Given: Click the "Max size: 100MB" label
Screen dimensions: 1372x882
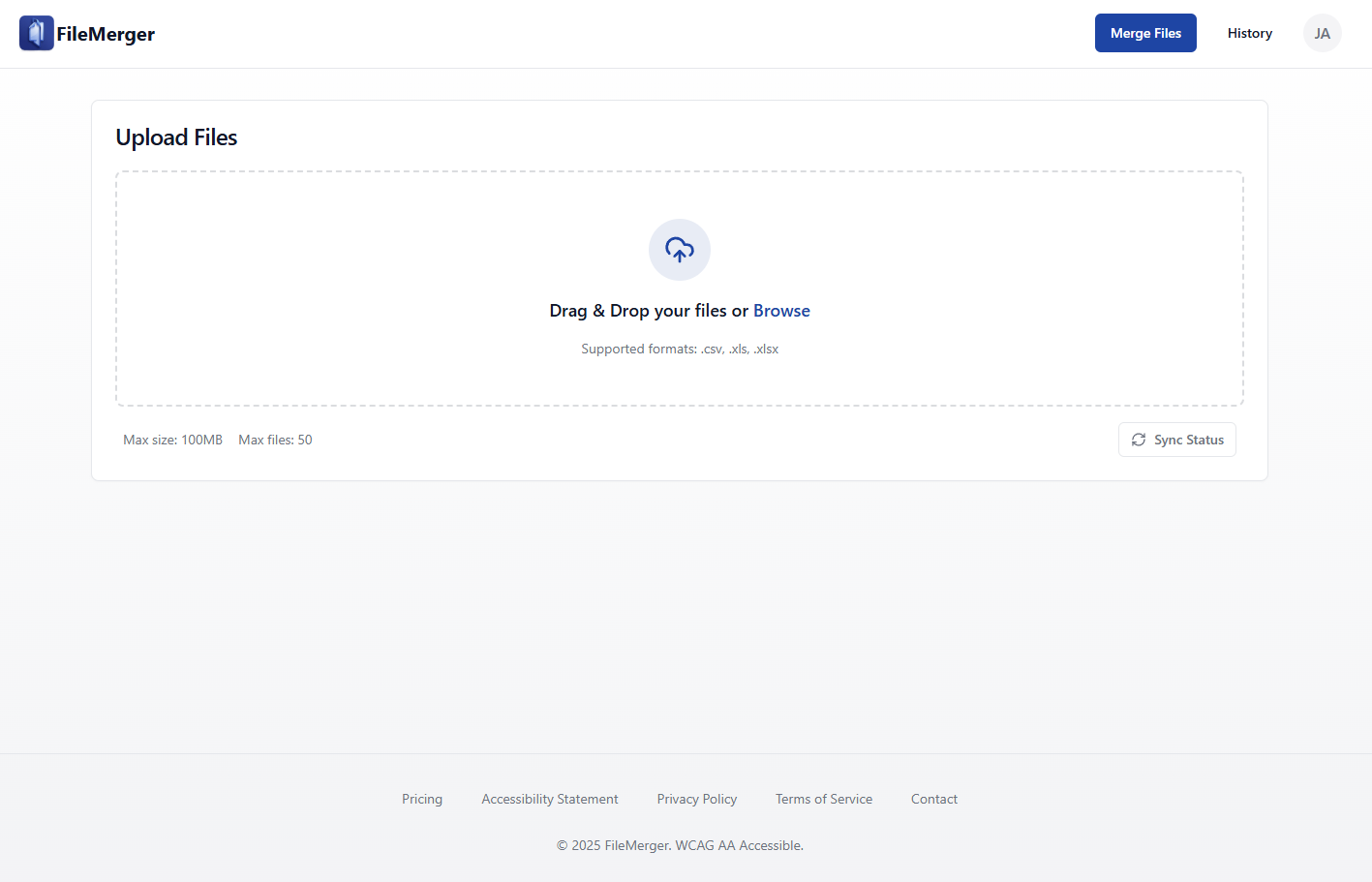Looking at the screenshot, I should (172, 439).
